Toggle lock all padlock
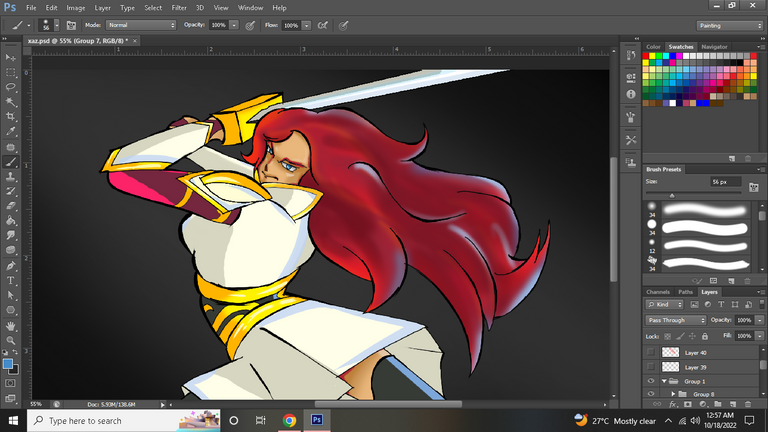The width and height of the screenshot is (768, 432). 705,336
